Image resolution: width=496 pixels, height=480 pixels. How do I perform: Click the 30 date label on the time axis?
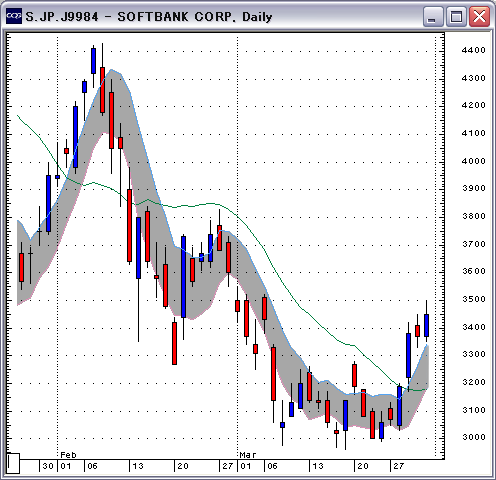click(48, 466)
